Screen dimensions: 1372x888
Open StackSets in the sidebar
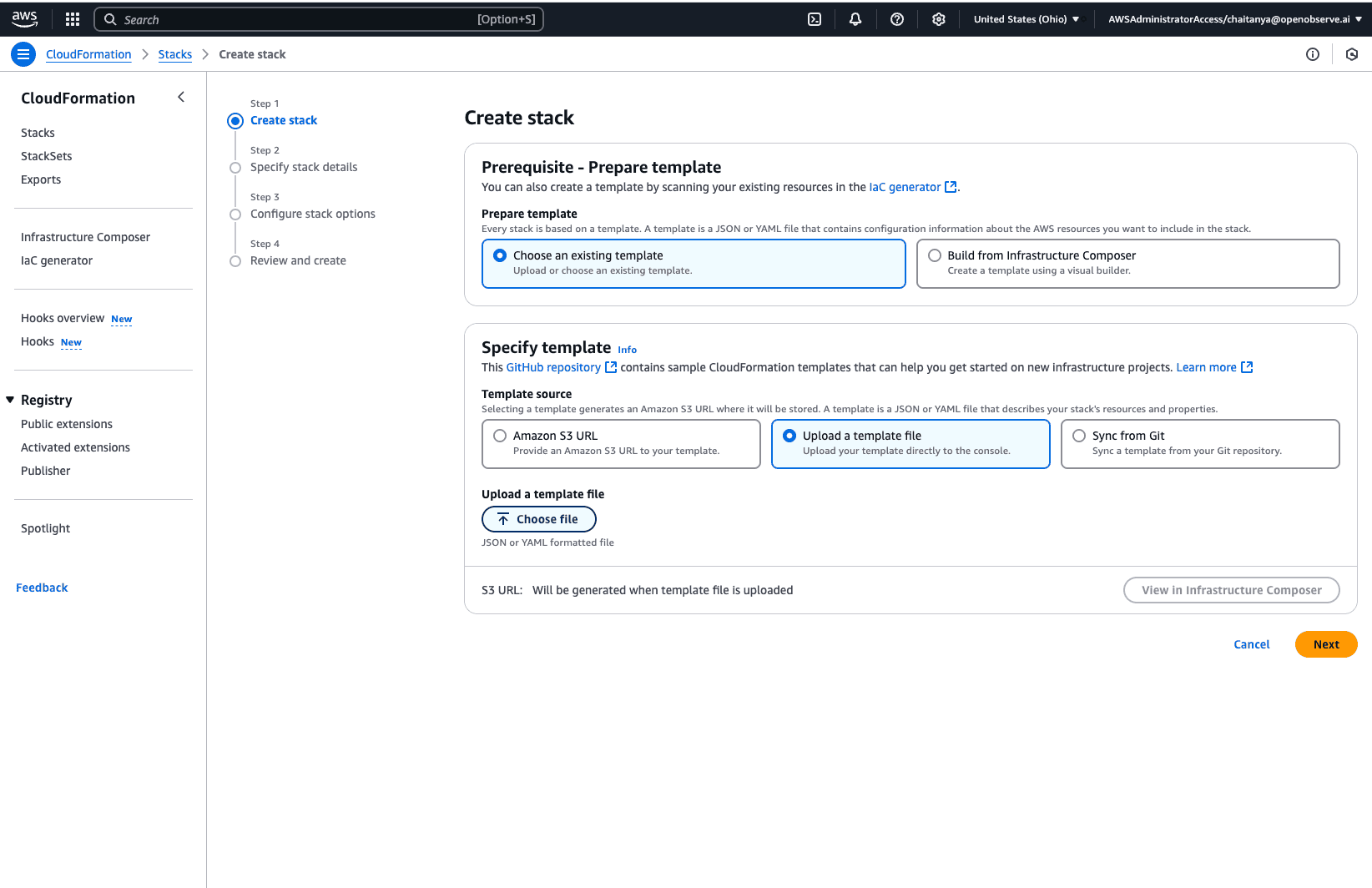47,156
